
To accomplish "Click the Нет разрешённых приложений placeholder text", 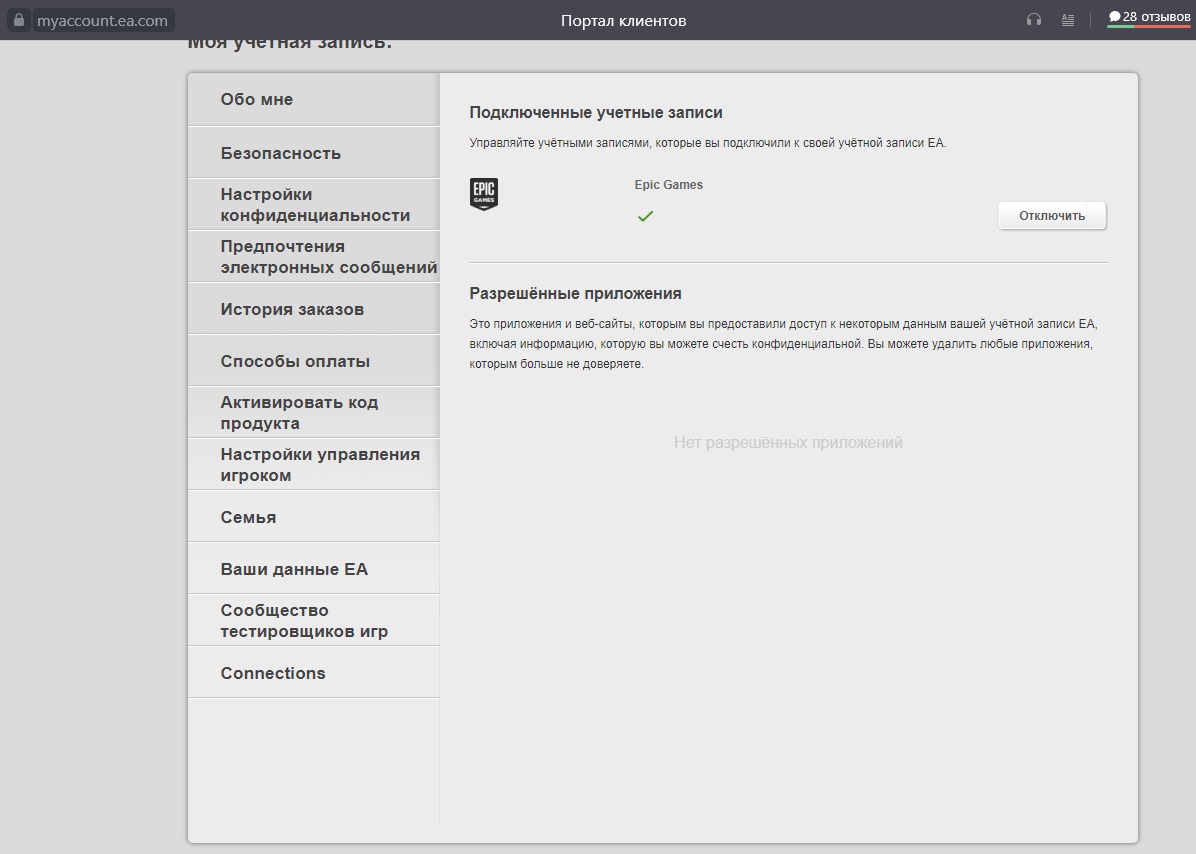I will 788,442.
